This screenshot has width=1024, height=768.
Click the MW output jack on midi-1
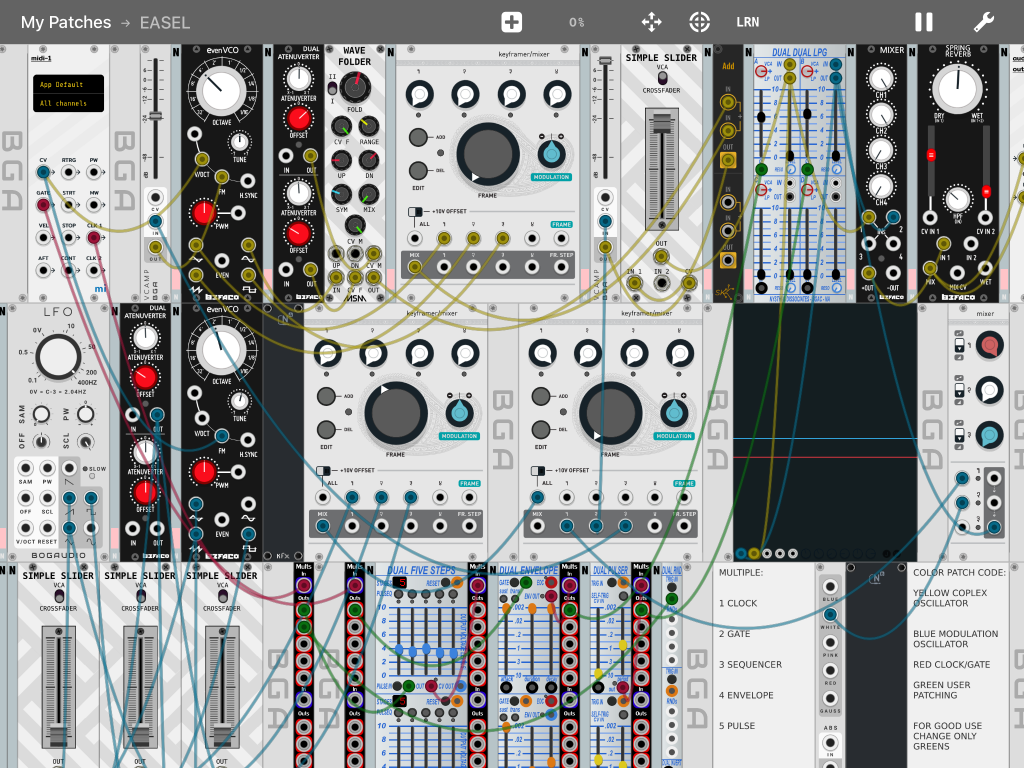pyautogui.click(x=93, y=205)
